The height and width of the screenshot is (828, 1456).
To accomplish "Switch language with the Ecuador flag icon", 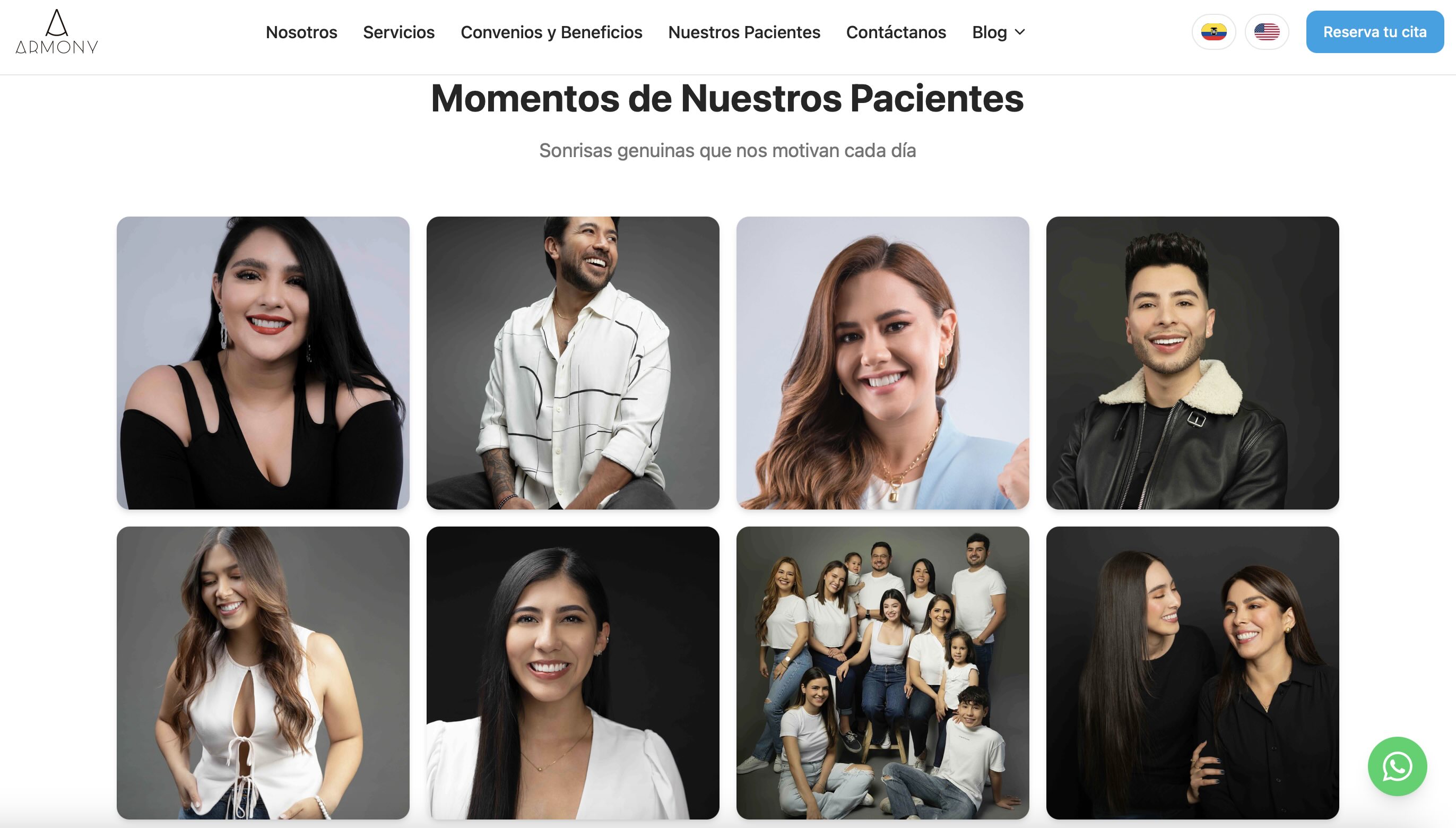I will pyautogui.click(x=1213, y=32).
